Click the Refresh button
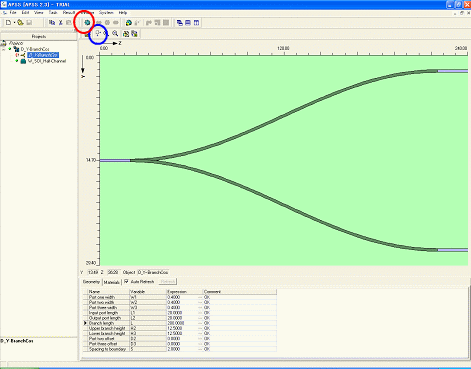The width and height of the screenshot is (471, 369). [x=167, y=282]
